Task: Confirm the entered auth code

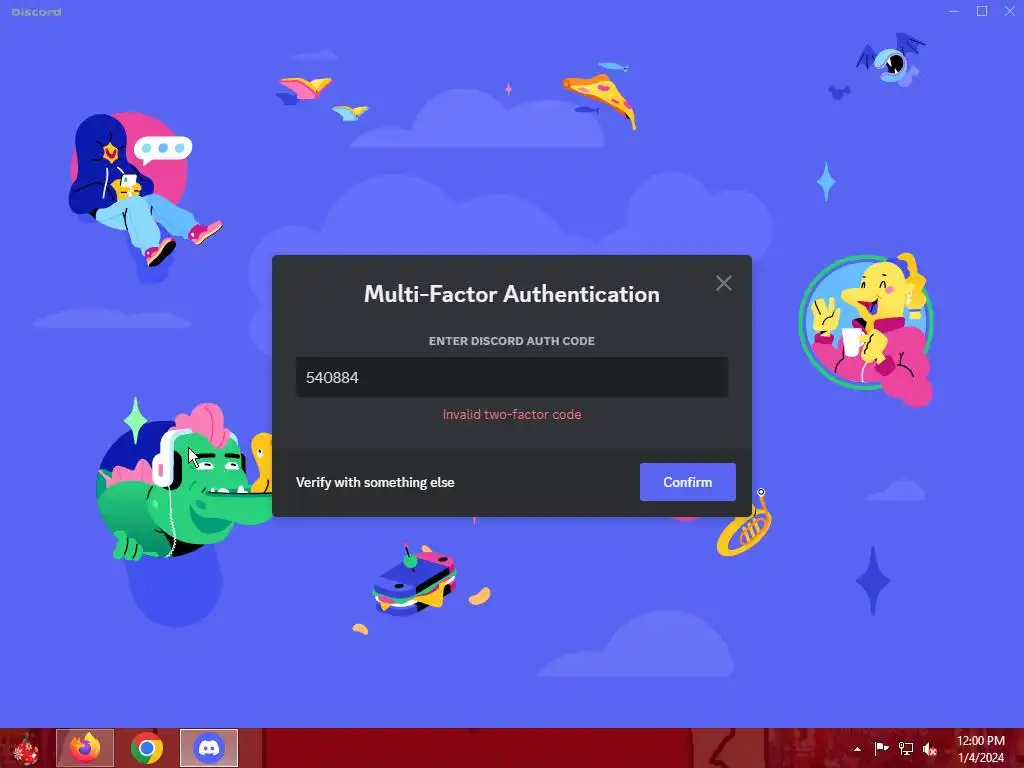Action: (x=688, y=482)
